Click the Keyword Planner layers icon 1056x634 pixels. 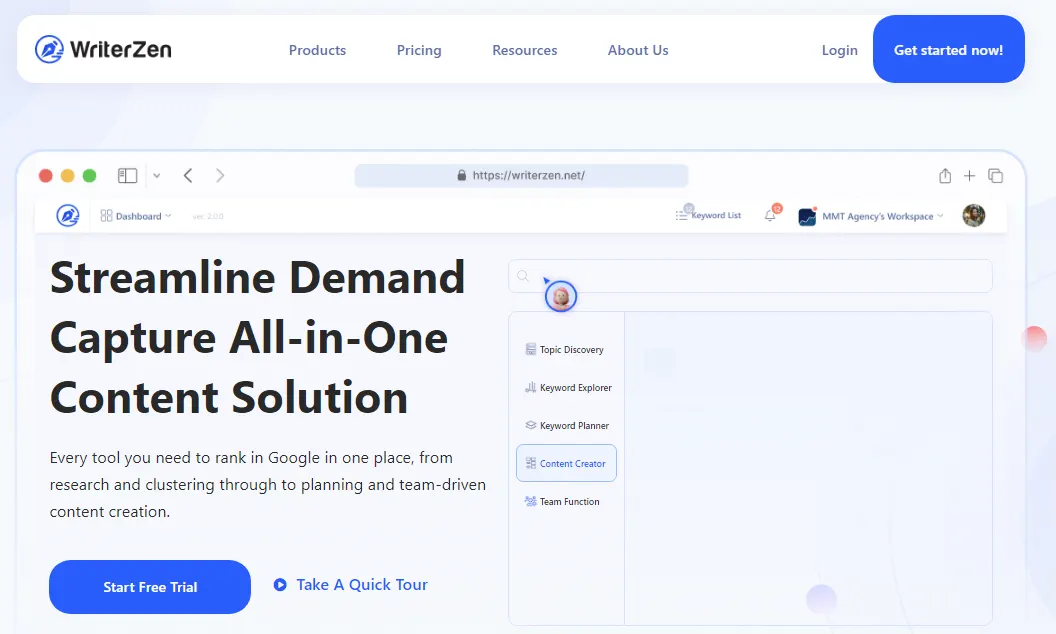point(531,425)
